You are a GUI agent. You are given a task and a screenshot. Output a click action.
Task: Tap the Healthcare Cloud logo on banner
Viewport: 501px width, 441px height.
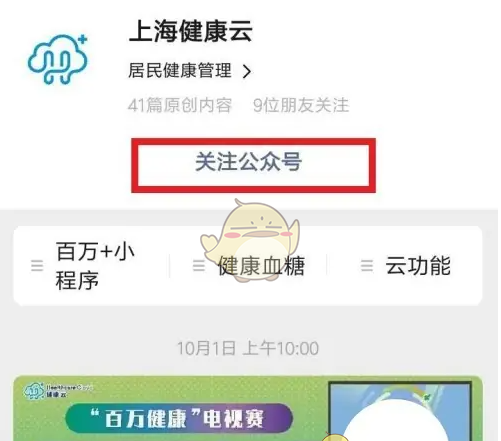pyautogui.click(x=57, y=391)
